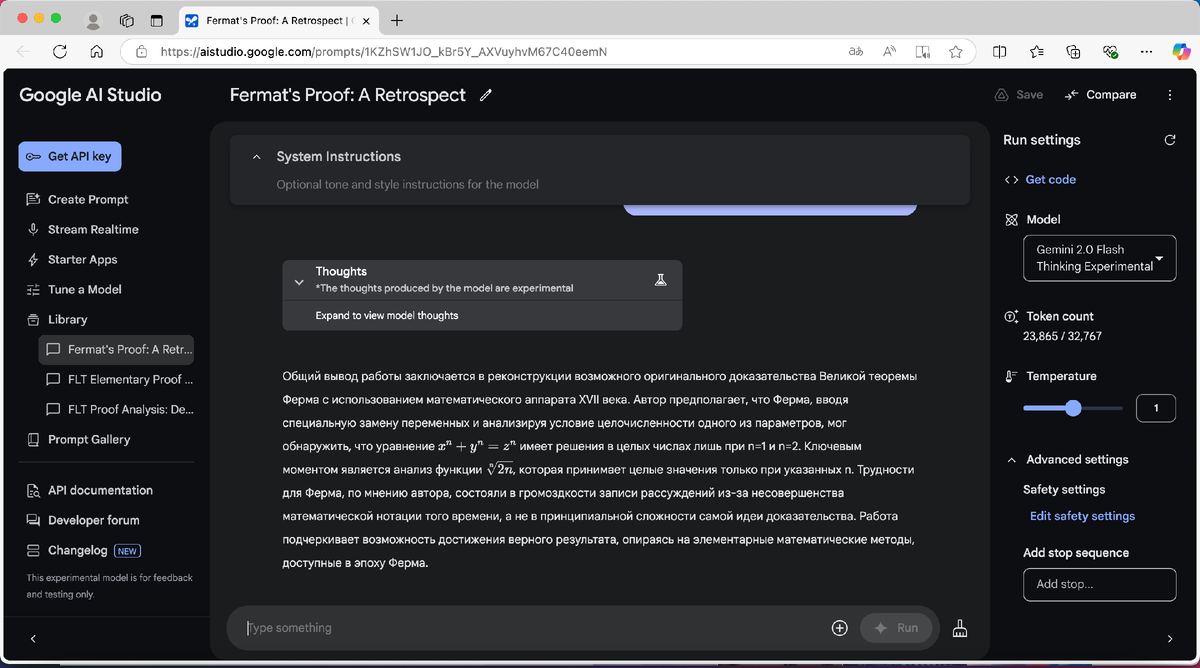
Task: Edit prompt title with pencil icon
Action: [x=486, y=95]
